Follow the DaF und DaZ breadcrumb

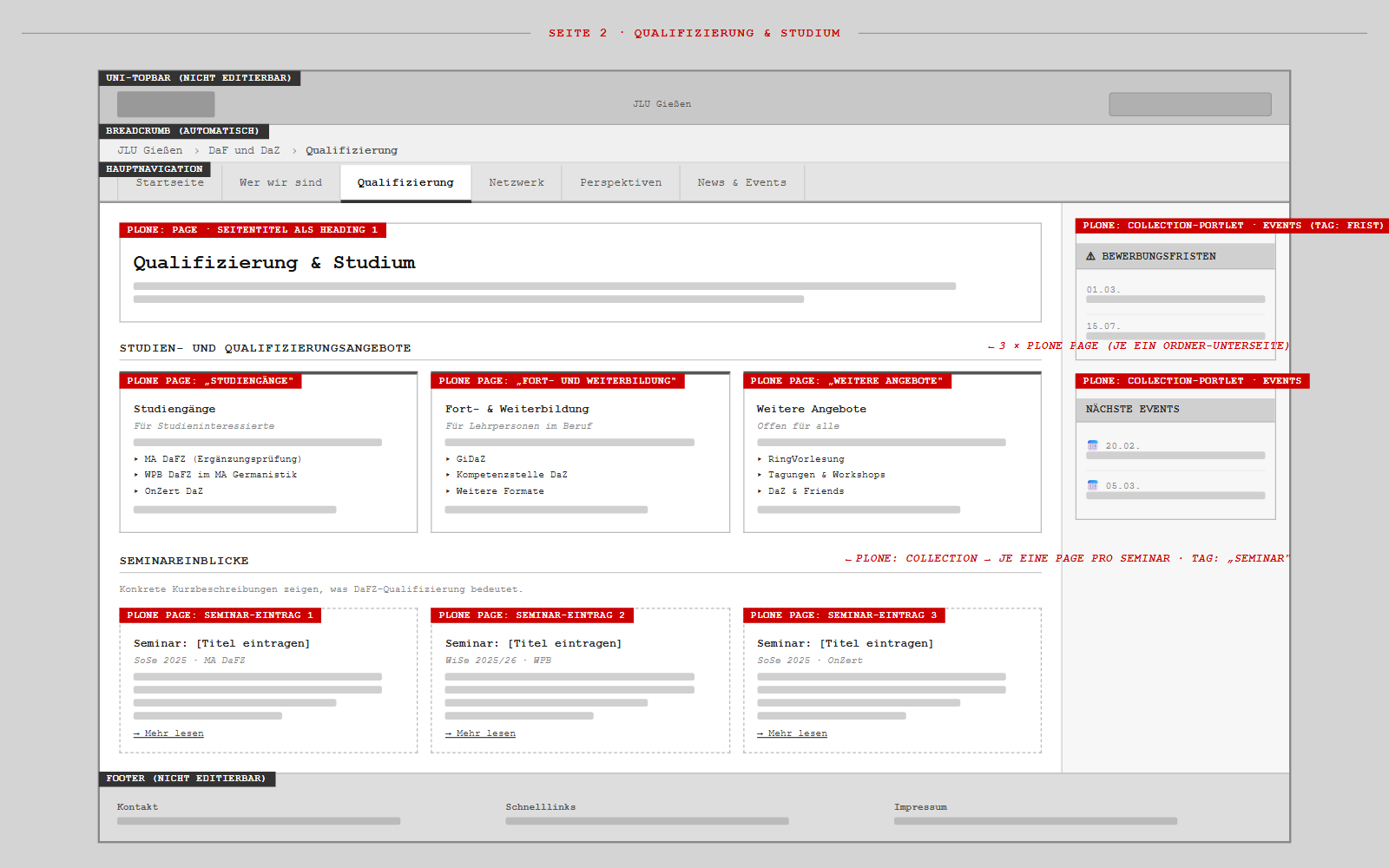coord(244,150)
